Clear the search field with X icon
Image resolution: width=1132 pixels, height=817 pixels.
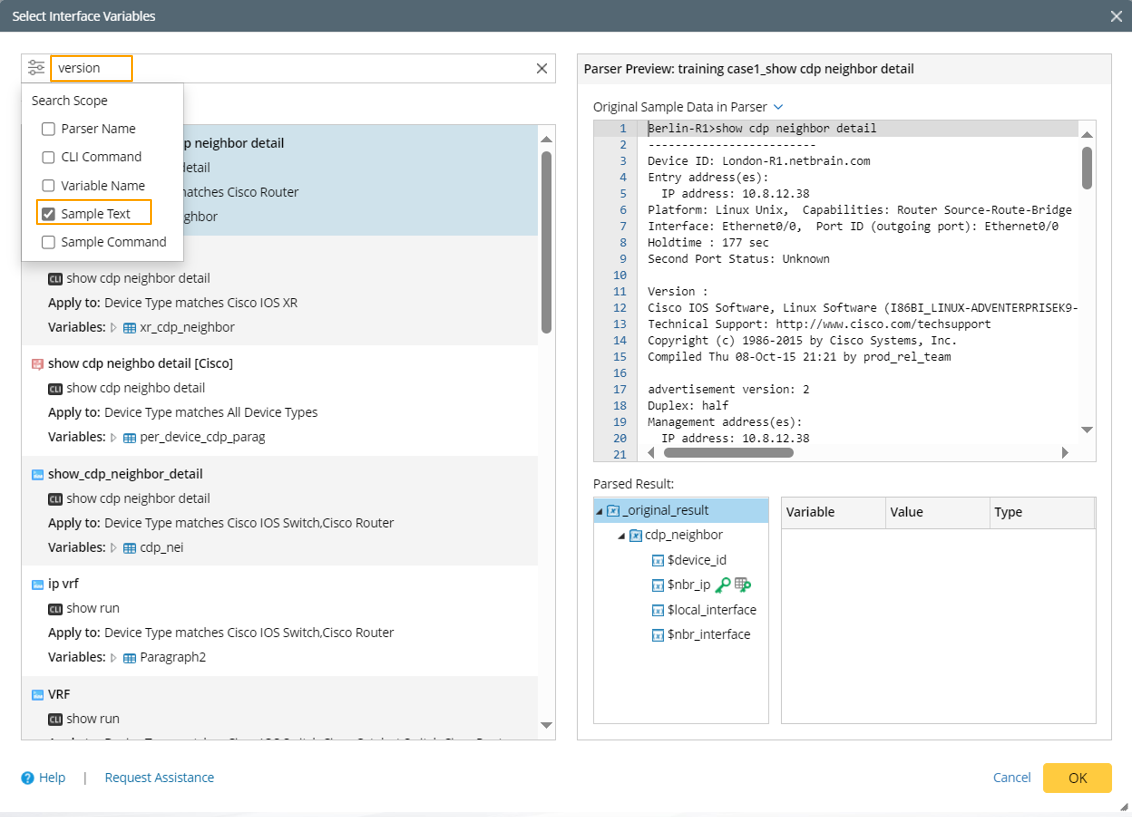point(541,68)
